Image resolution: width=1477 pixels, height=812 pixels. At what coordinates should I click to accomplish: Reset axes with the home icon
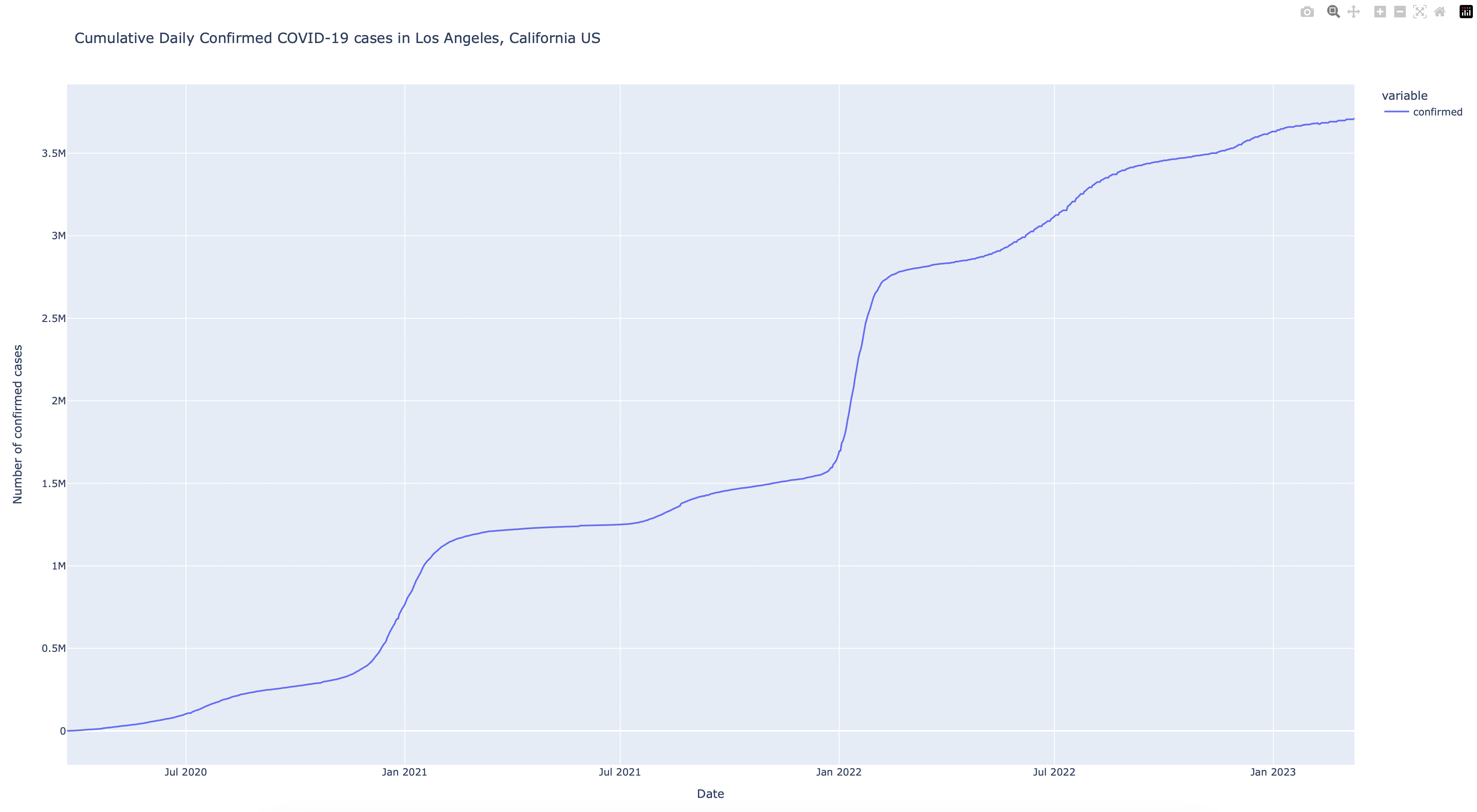[x=1439, y=12]
